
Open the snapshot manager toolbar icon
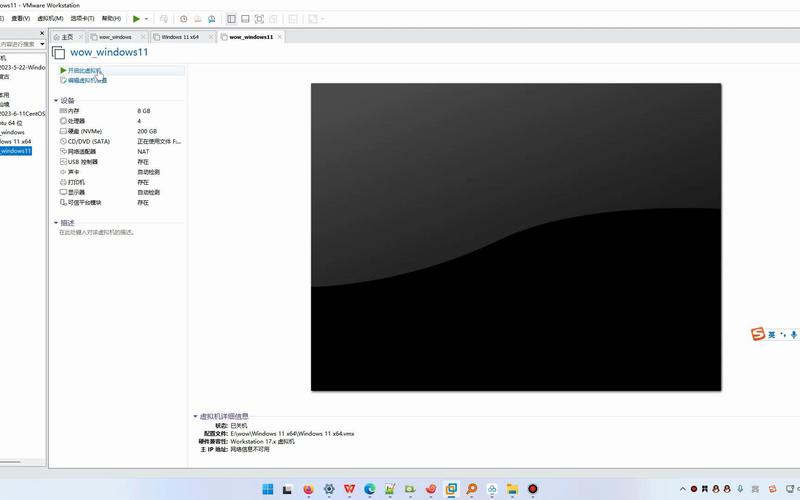(211, 19)
